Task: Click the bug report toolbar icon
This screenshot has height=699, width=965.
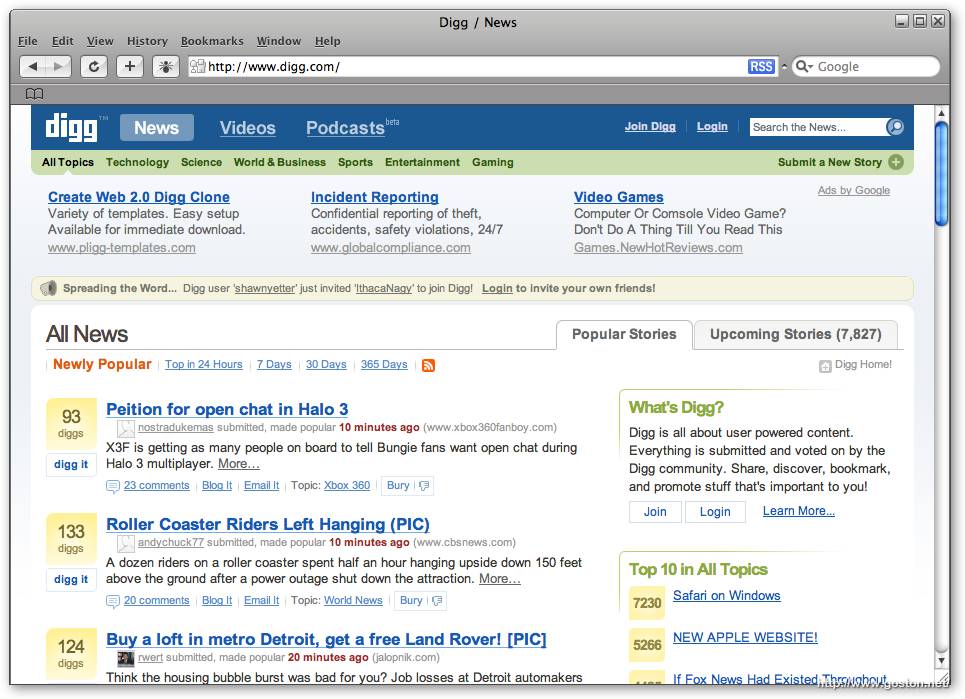Action: [166, 66]
